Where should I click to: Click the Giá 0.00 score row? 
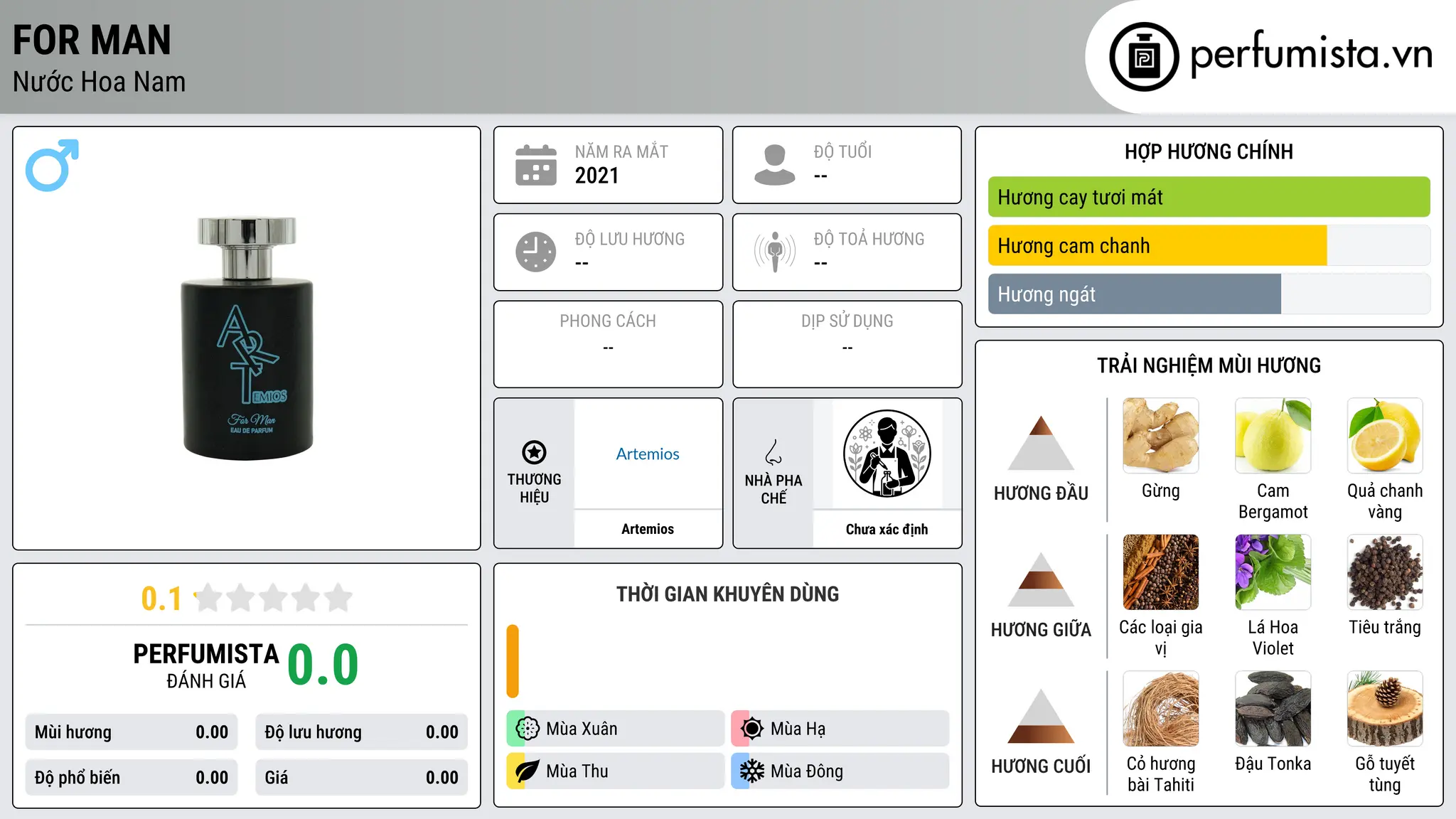[361, 778]
